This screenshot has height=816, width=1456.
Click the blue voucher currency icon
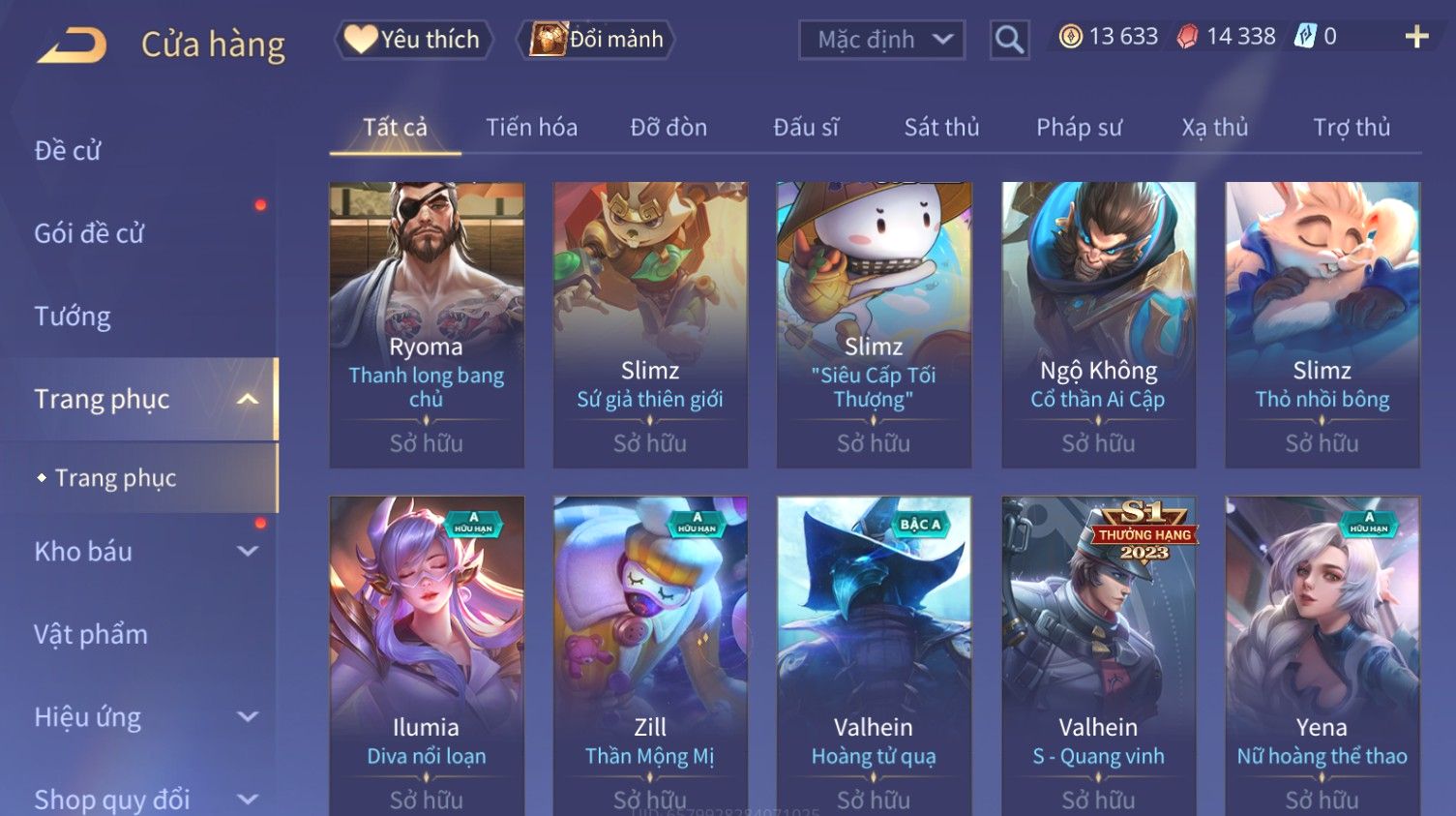pos(1305,37)
